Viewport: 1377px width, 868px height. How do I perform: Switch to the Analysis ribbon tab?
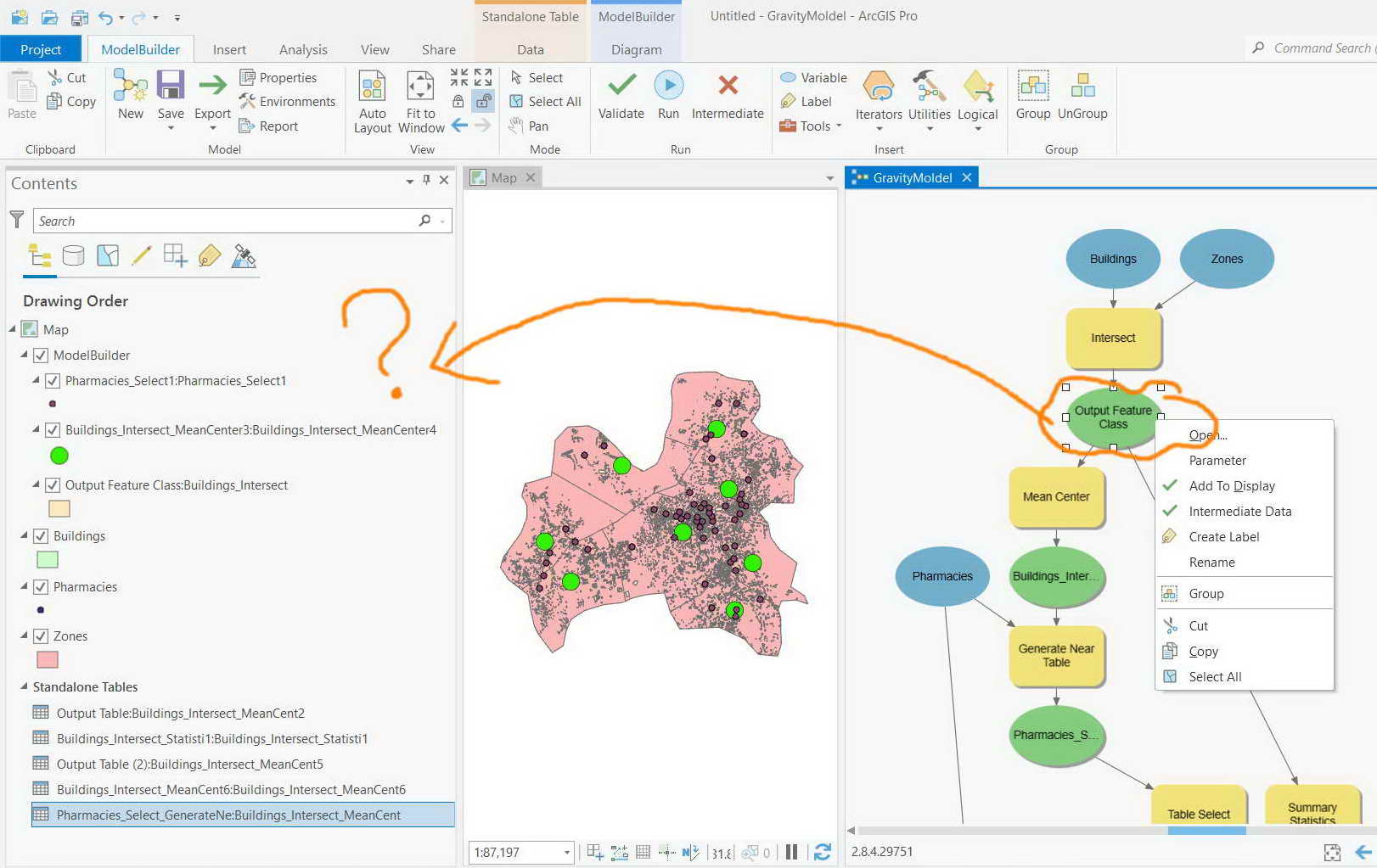coord(303,49)
